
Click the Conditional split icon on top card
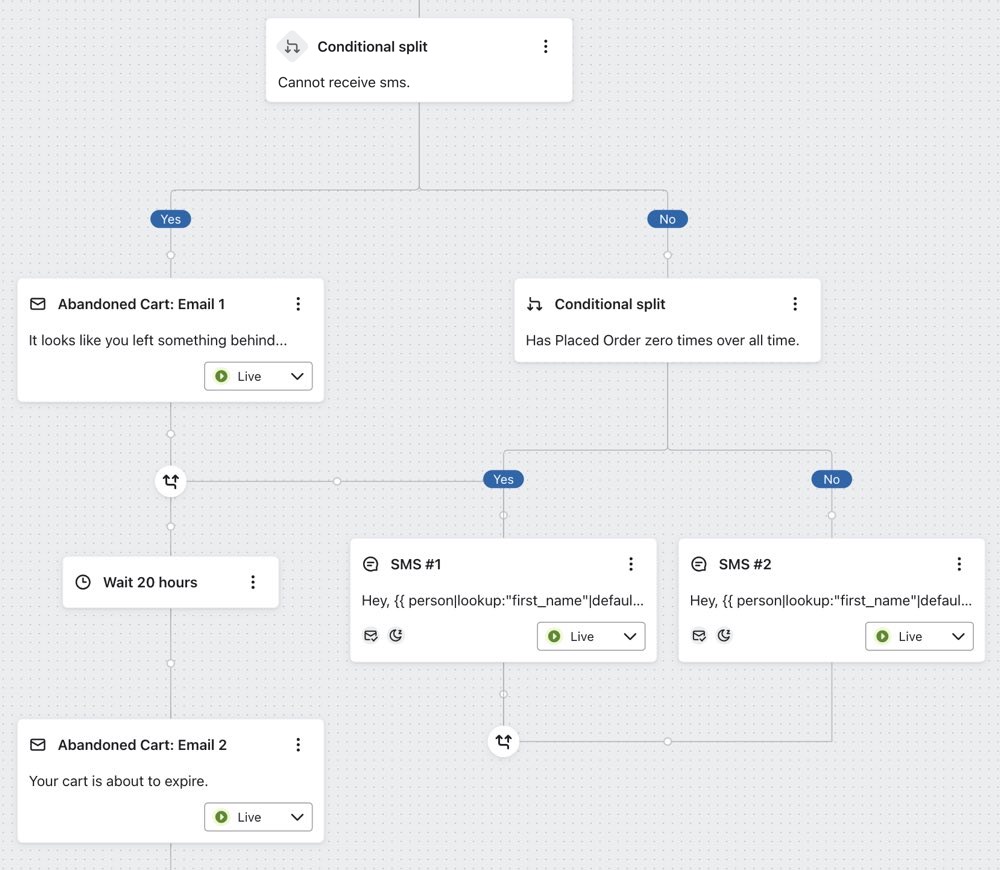[291, 46]
